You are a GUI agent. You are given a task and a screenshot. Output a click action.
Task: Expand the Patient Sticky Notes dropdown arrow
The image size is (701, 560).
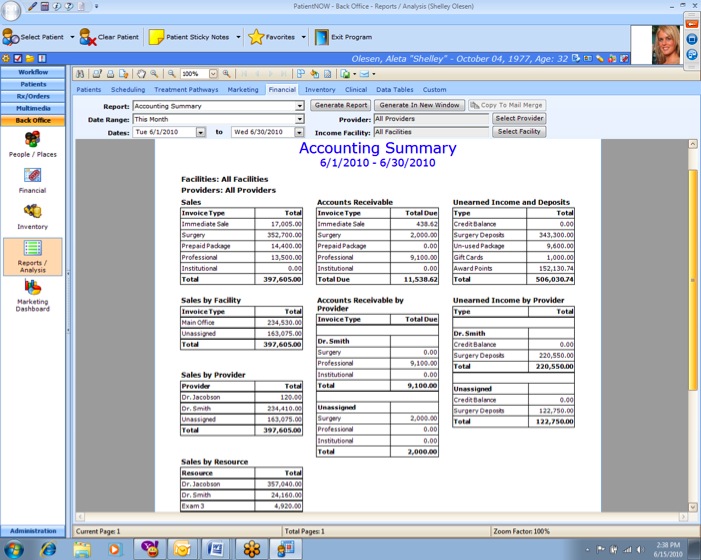[238, 37]
